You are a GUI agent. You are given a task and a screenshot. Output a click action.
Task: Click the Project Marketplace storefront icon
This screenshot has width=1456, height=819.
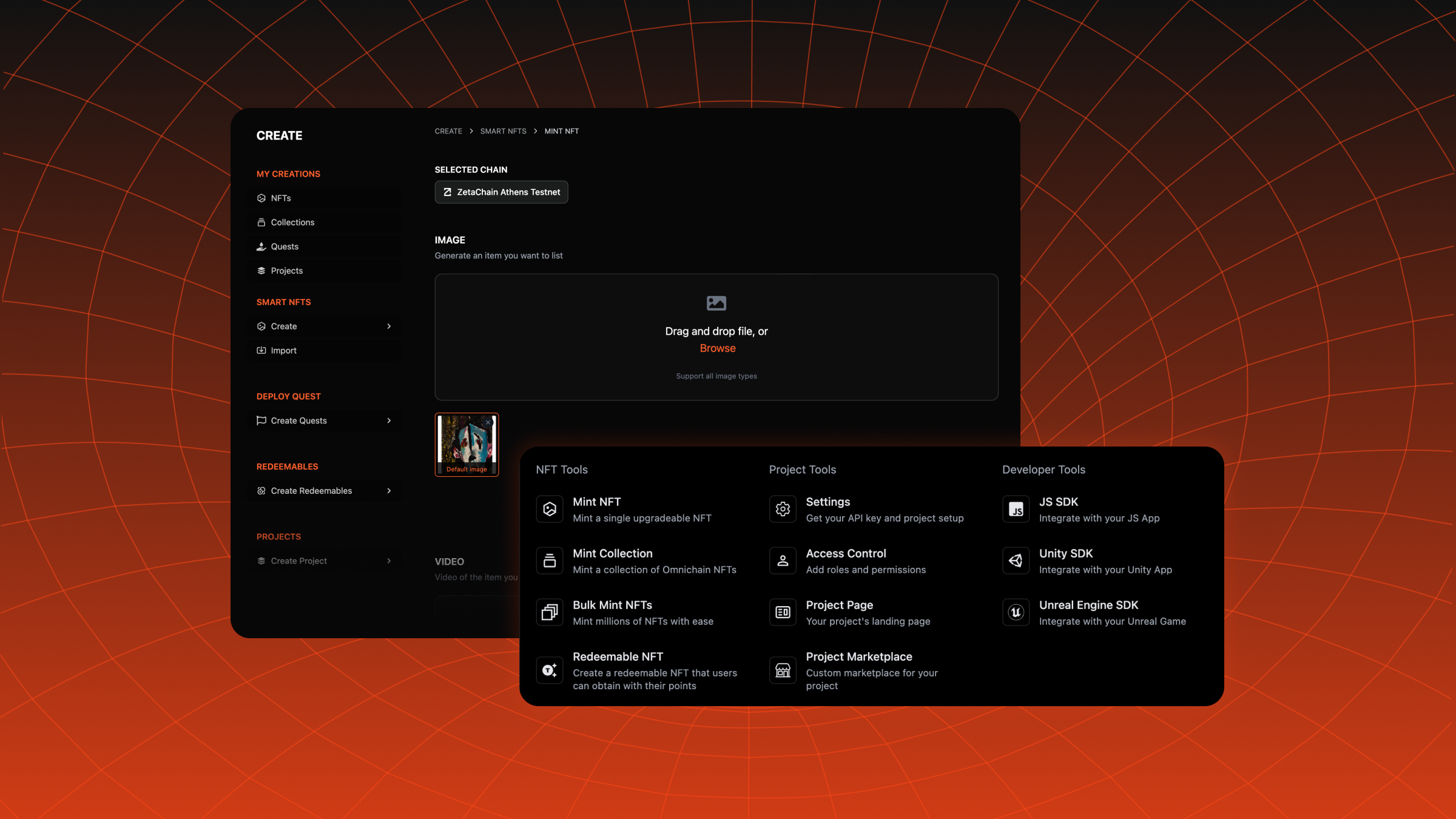tap(783, 670)
